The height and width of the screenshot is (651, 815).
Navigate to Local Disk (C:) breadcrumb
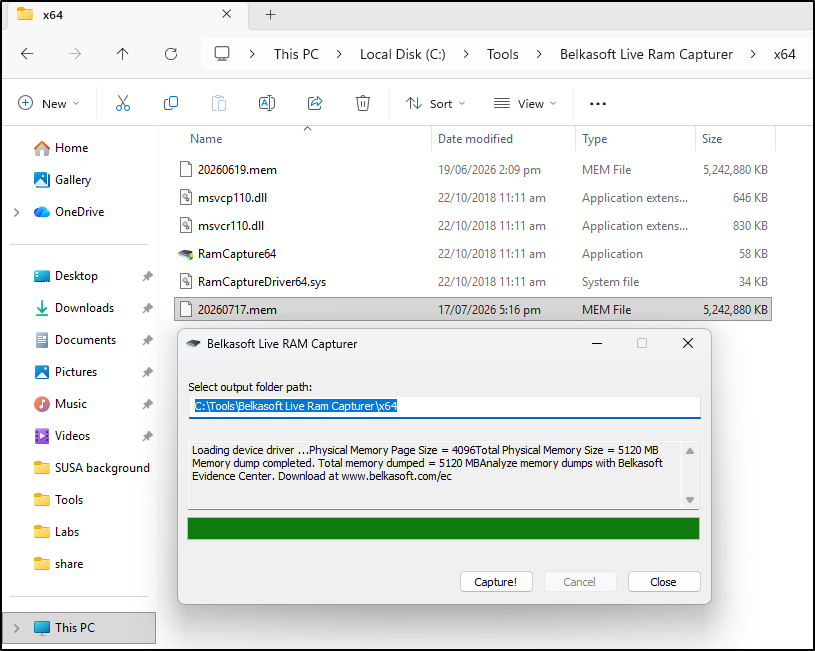[x=402, y=54]
